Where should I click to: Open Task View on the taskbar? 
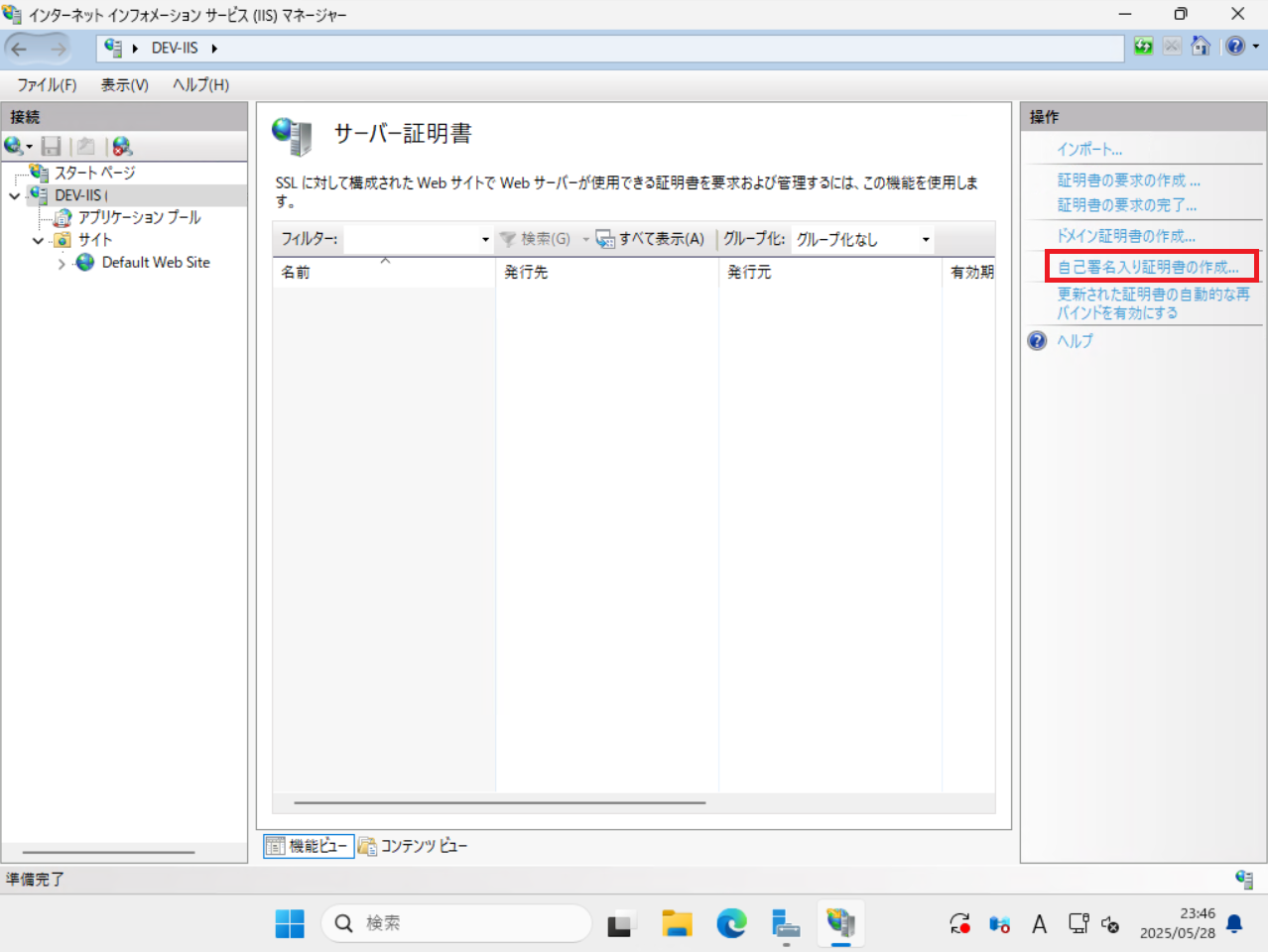(621, 924)
